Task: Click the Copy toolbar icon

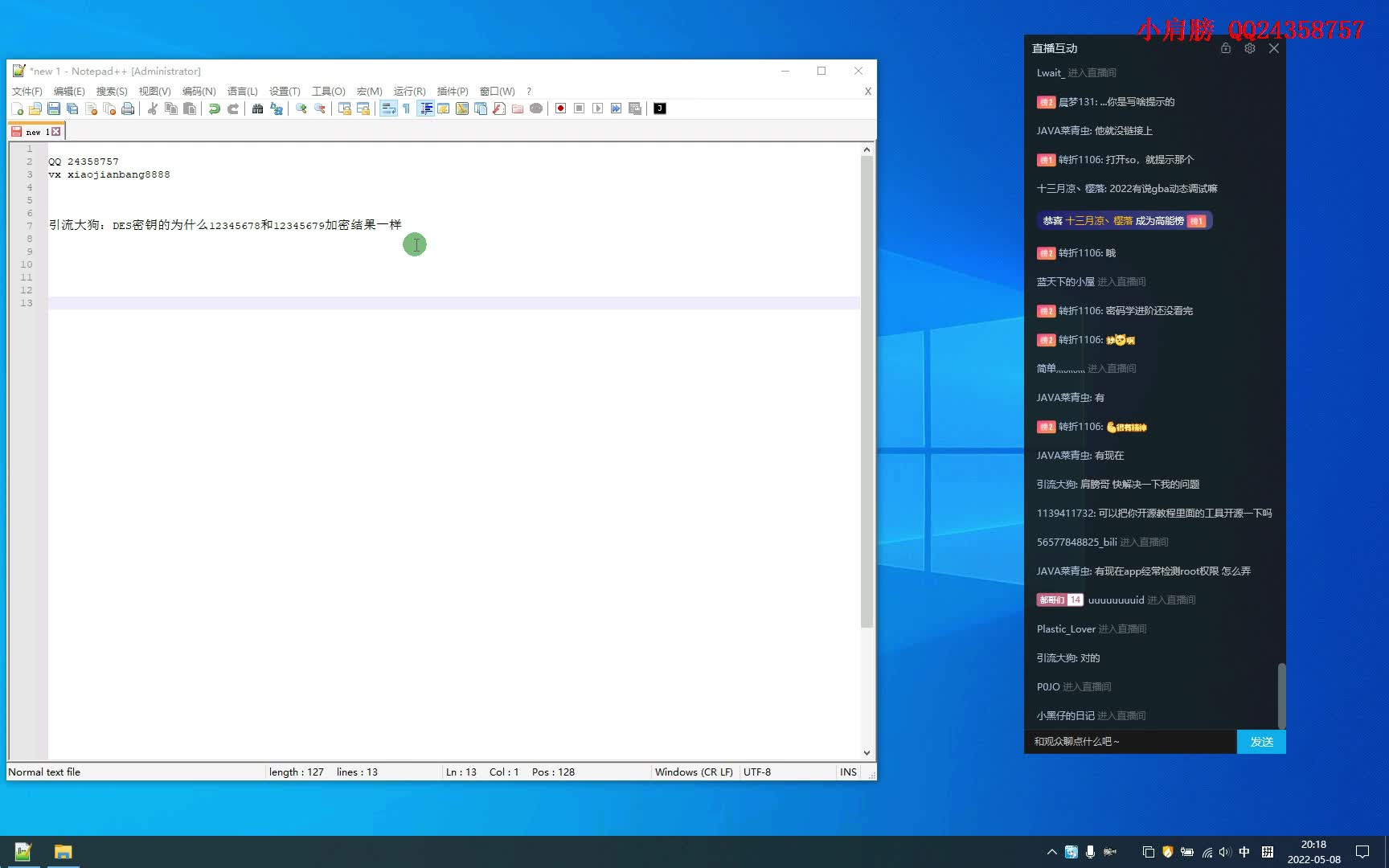Action: pos(170,108)
